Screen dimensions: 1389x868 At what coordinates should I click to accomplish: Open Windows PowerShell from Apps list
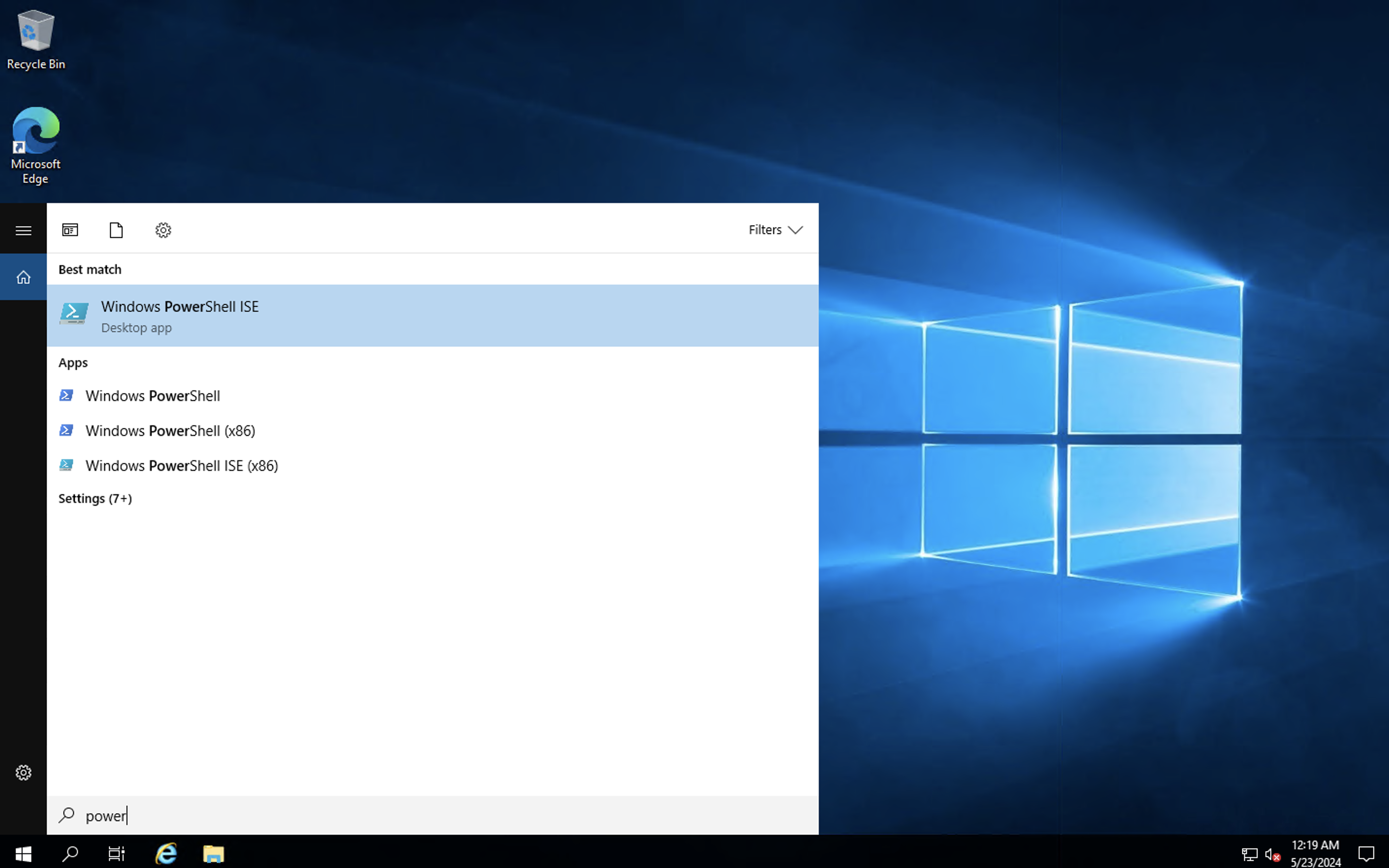click(x=152, y=396)
